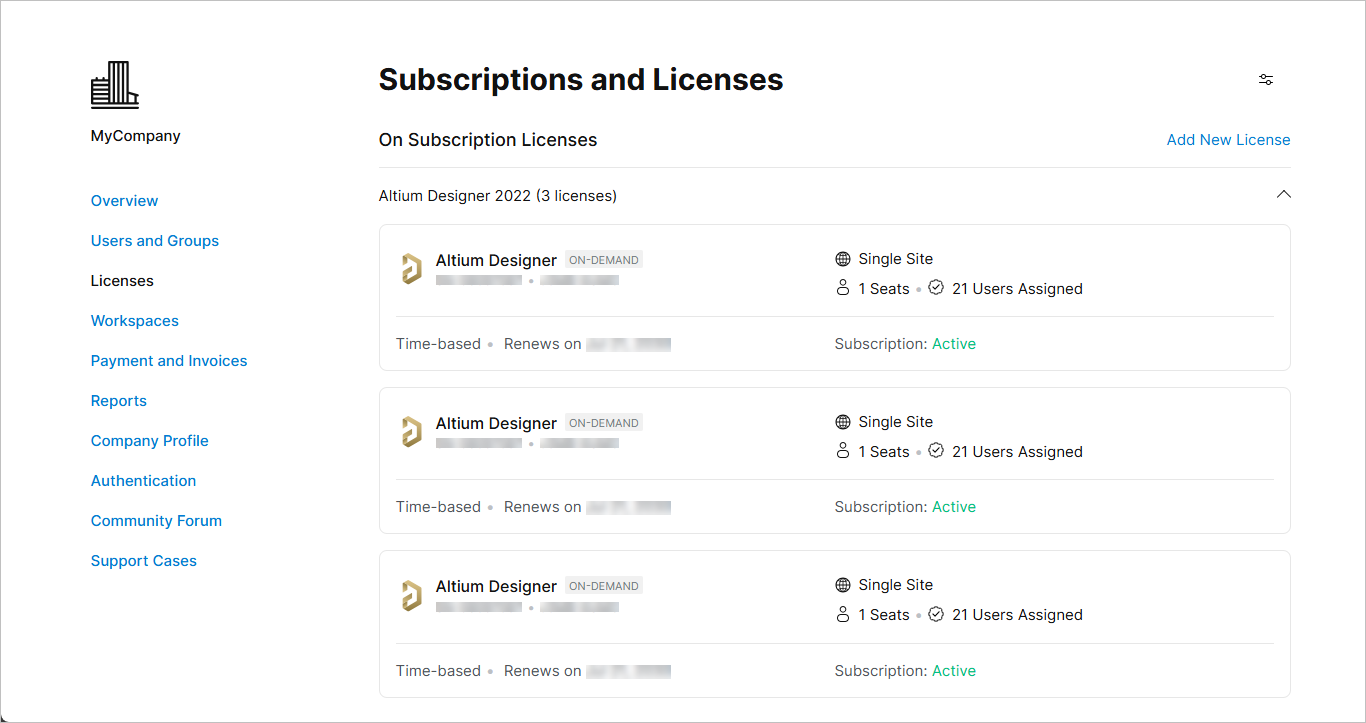Navigate to Workspaces
This screenshot has width=1366, height=723.
(135, 321)
